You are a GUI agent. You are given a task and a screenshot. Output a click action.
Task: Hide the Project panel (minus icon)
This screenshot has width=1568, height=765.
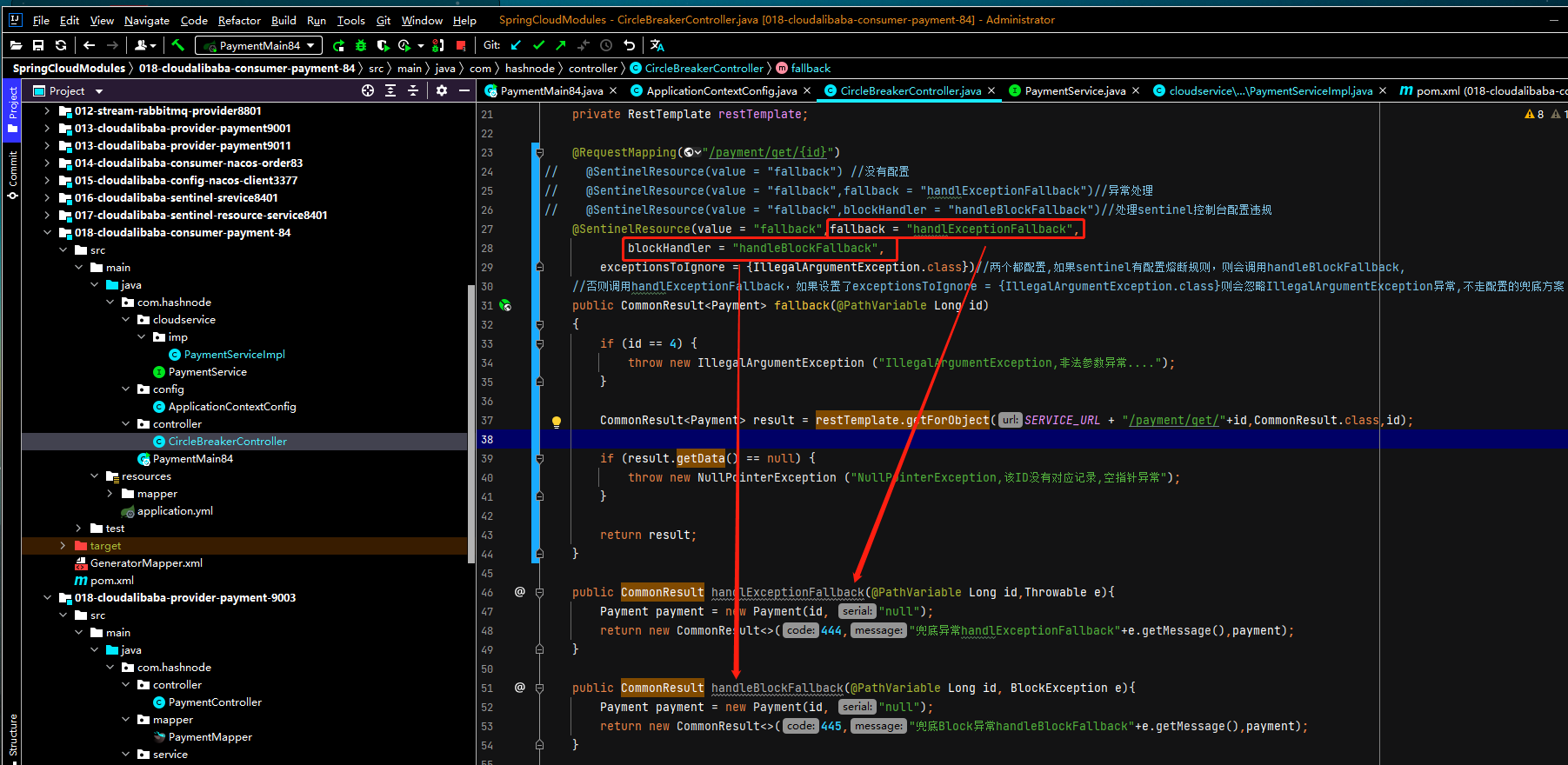[464, 90]
